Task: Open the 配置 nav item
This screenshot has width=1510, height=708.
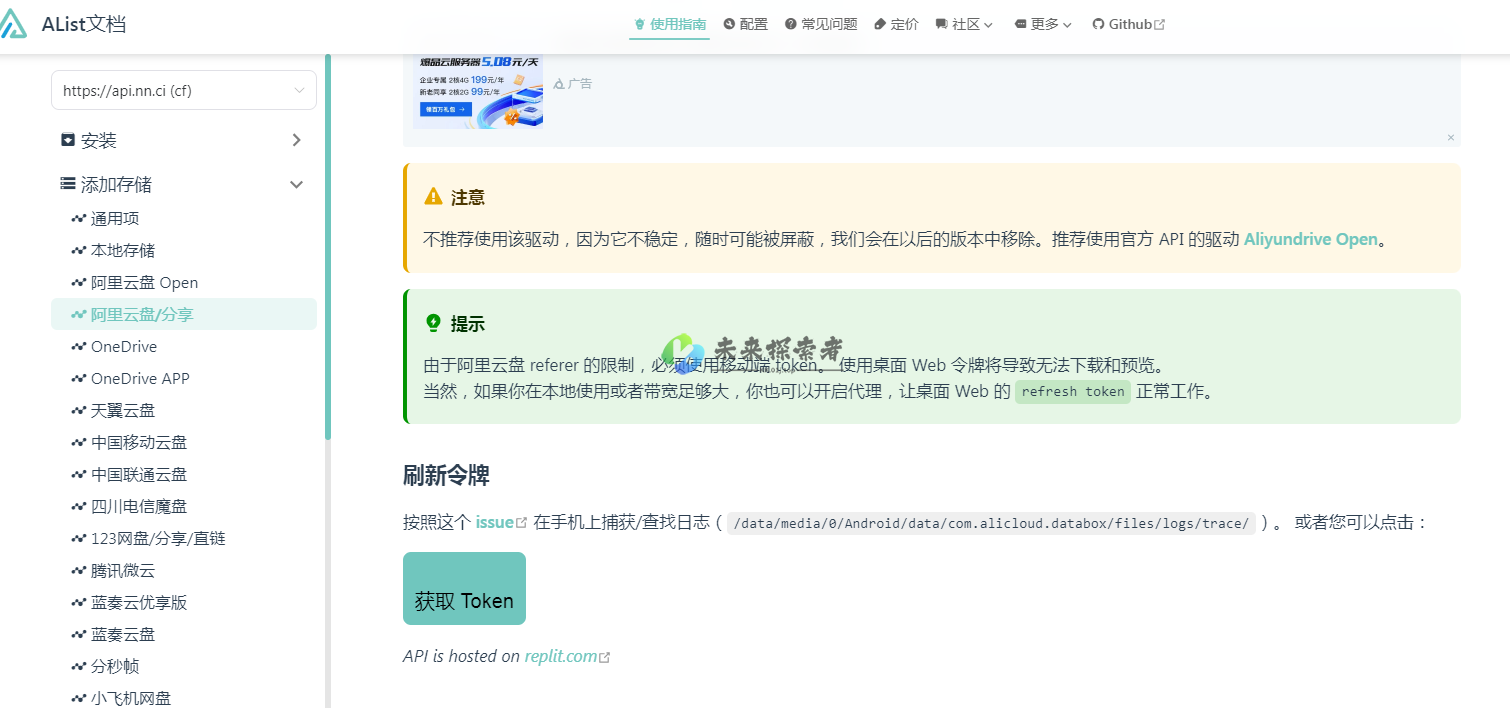Action: [746, 24]
